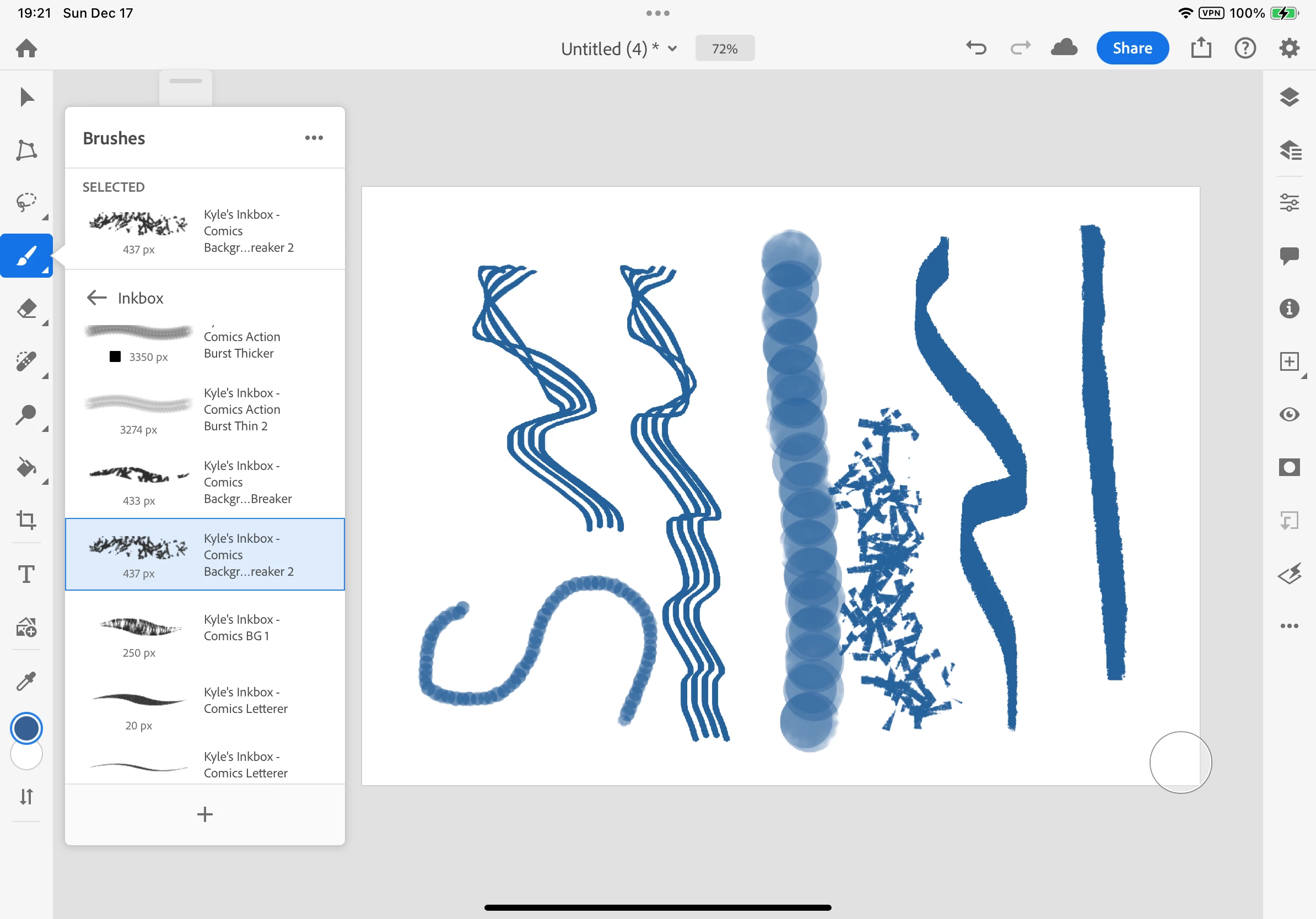The width and height of the screenshot is (1316, 919).
Task: Open Brushes panel three-dot options menu
Action: (314, 138)
